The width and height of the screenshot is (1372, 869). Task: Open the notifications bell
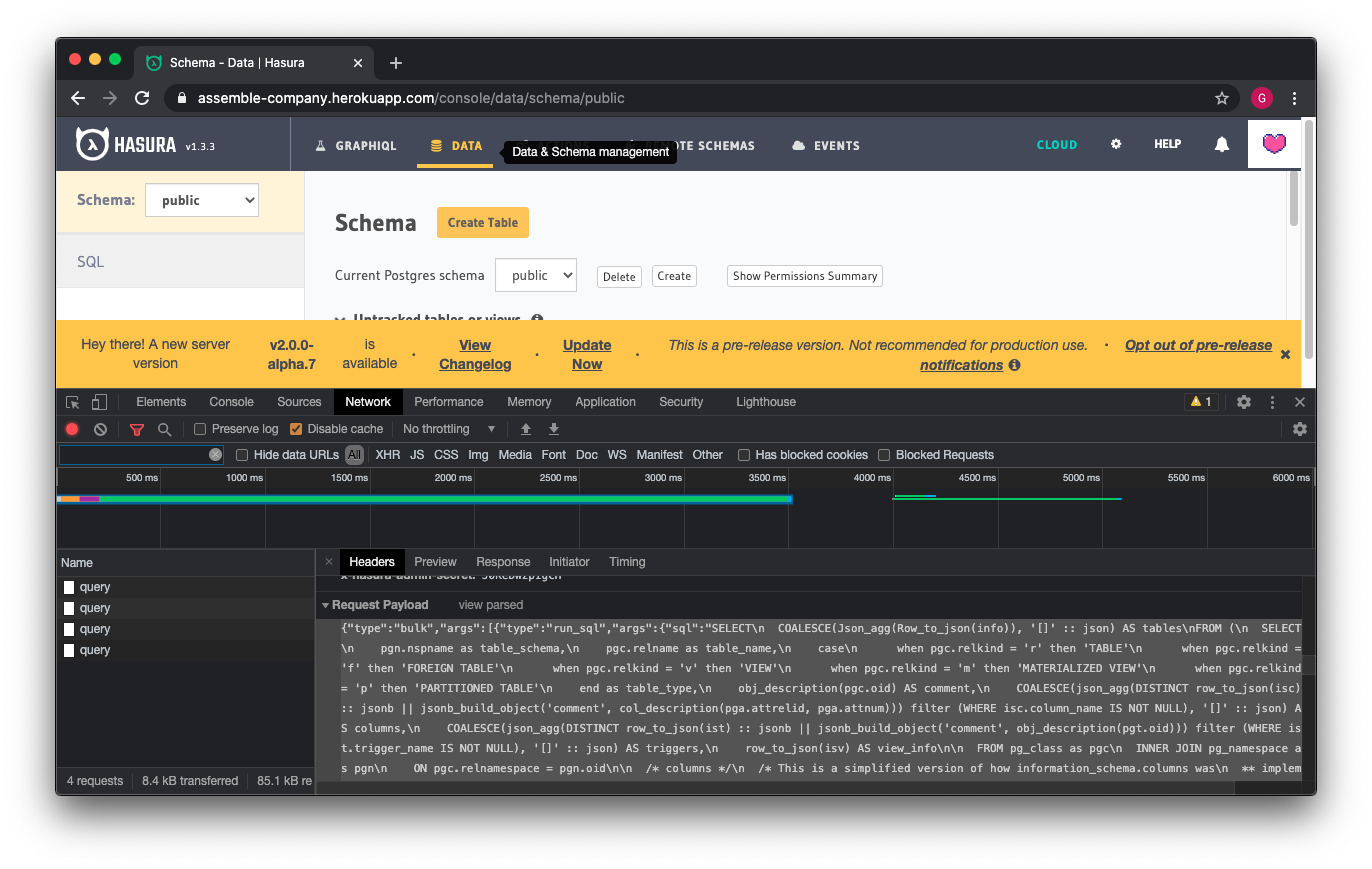1221,144
